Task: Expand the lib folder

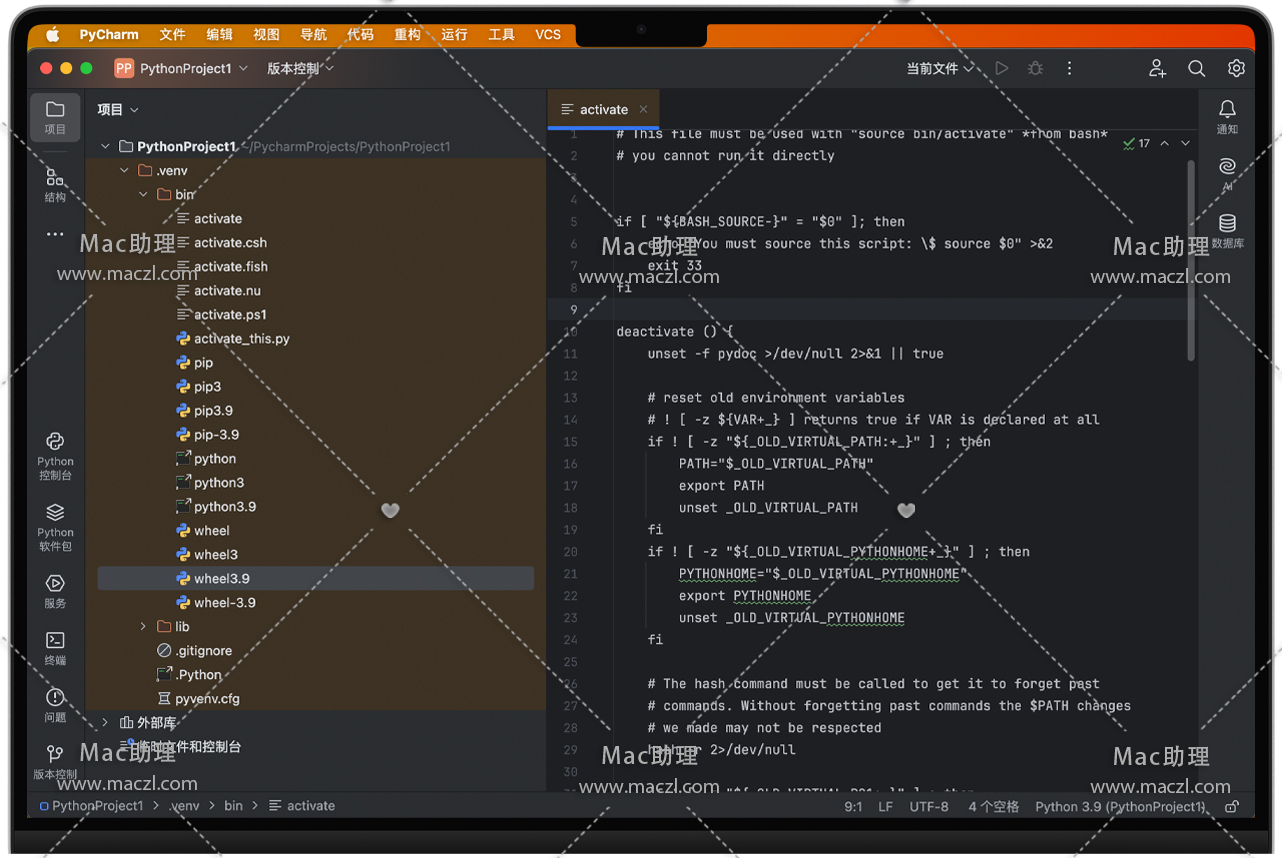Action: coord(144,627)
